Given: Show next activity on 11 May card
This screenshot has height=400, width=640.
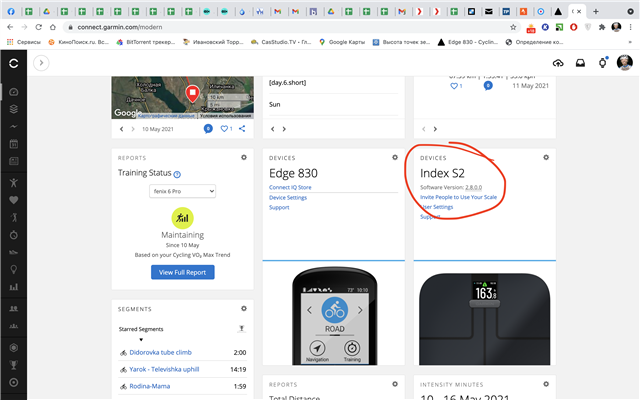Looking at the screenshot, I should (x=435, y=129).
